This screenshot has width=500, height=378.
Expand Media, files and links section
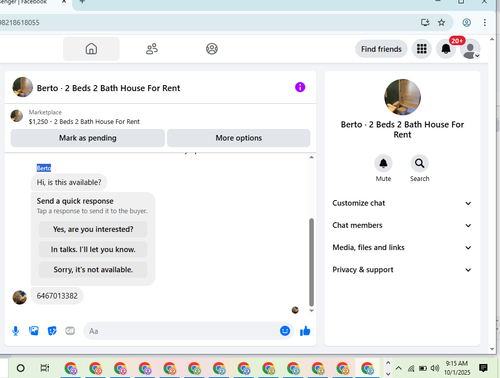(402, 247)
